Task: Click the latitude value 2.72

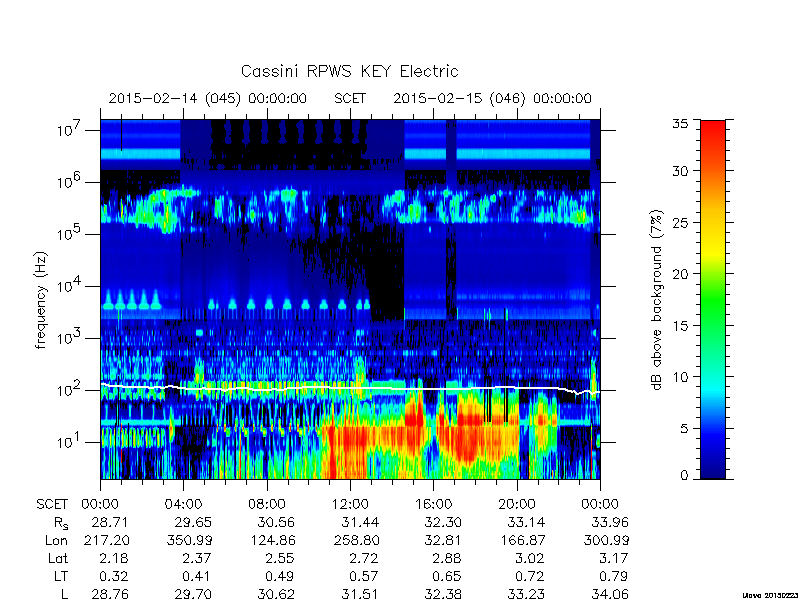Action: [x=363, y=558]
